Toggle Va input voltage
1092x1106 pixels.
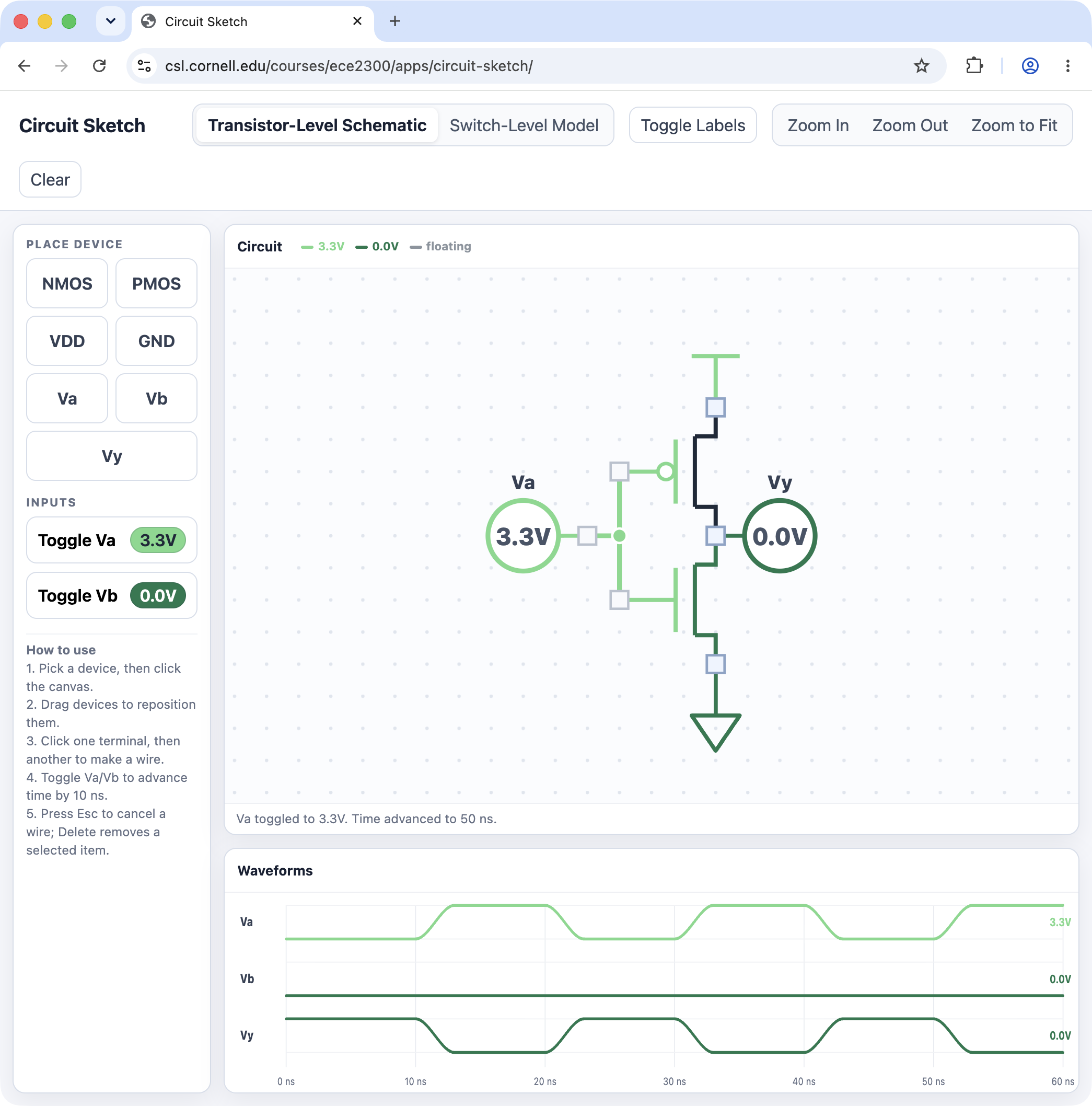(x=112, y=540)
